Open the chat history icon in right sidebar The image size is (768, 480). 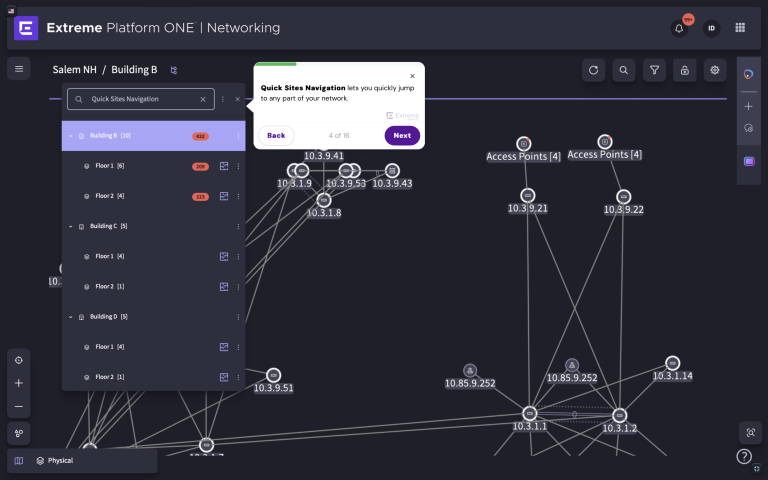click(748, 128)
